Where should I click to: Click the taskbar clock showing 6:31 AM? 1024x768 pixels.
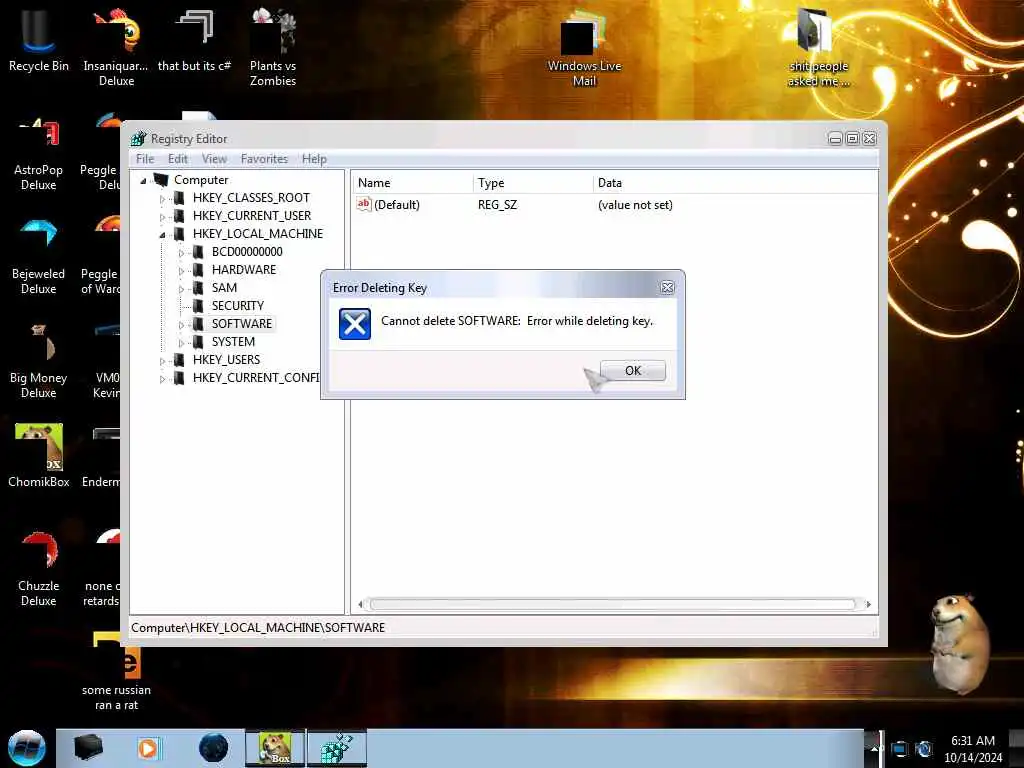[x=972, y=749]
